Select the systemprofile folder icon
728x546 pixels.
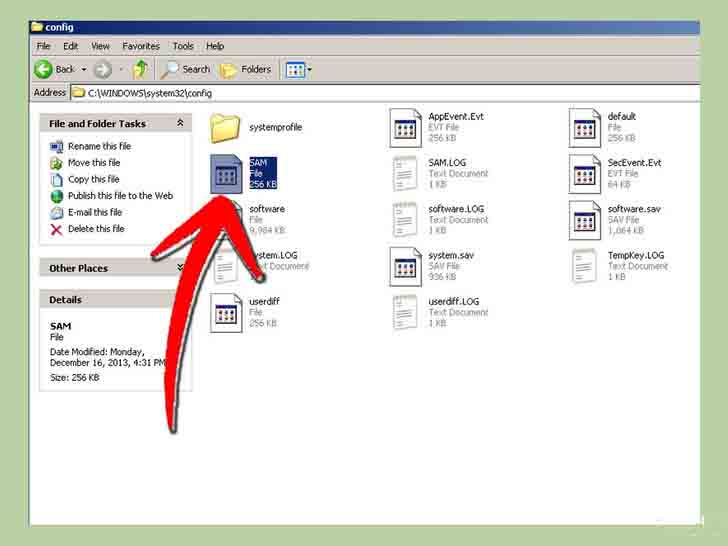point(225,128)
